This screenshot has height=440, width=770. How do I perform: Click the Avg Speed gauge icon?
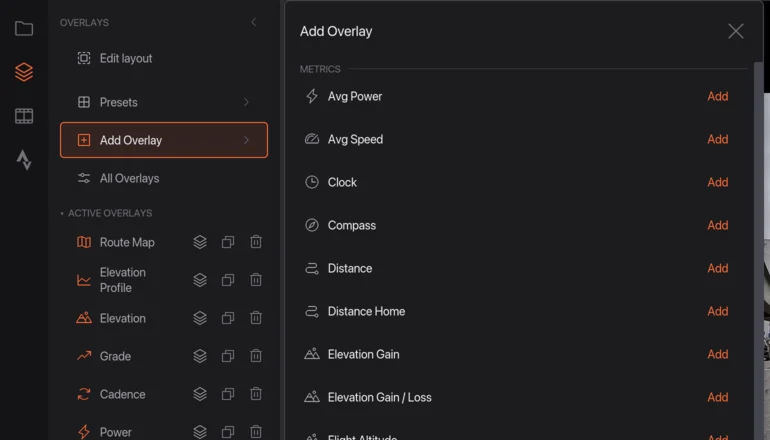click(312, 139)
